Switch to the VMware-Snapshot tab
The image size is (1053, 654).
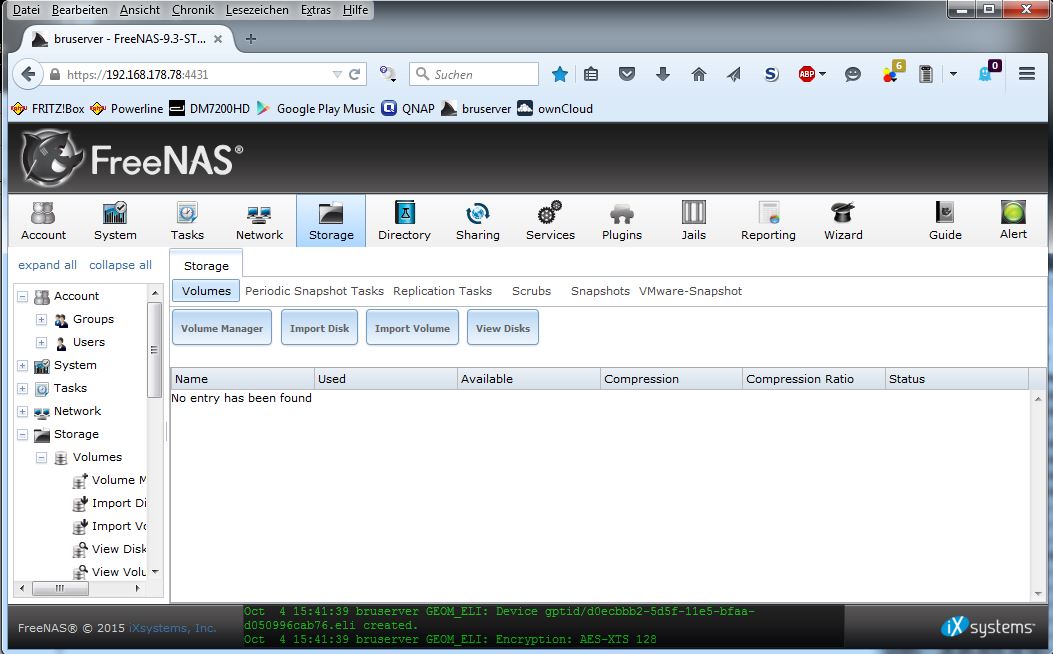coord(690,291)
